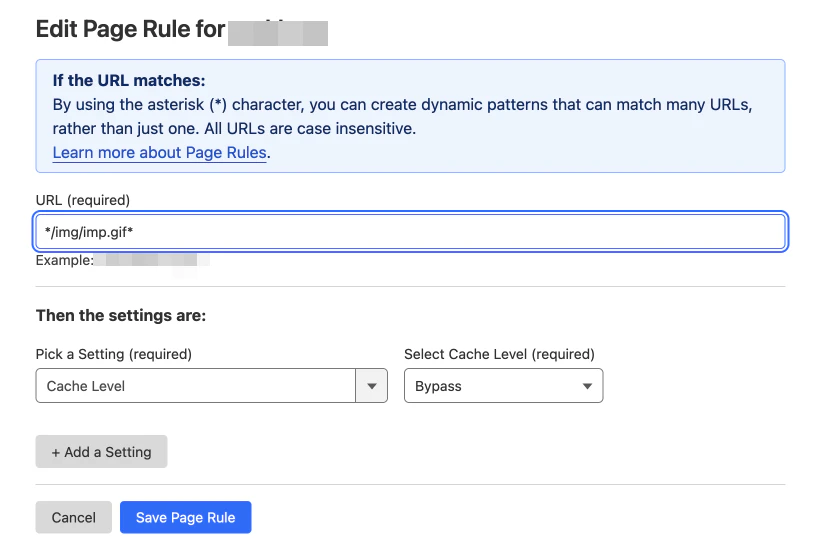Screen dimensions: 821x554
Task: Click the 'Example:' hint text
Action: click(64, 260)
